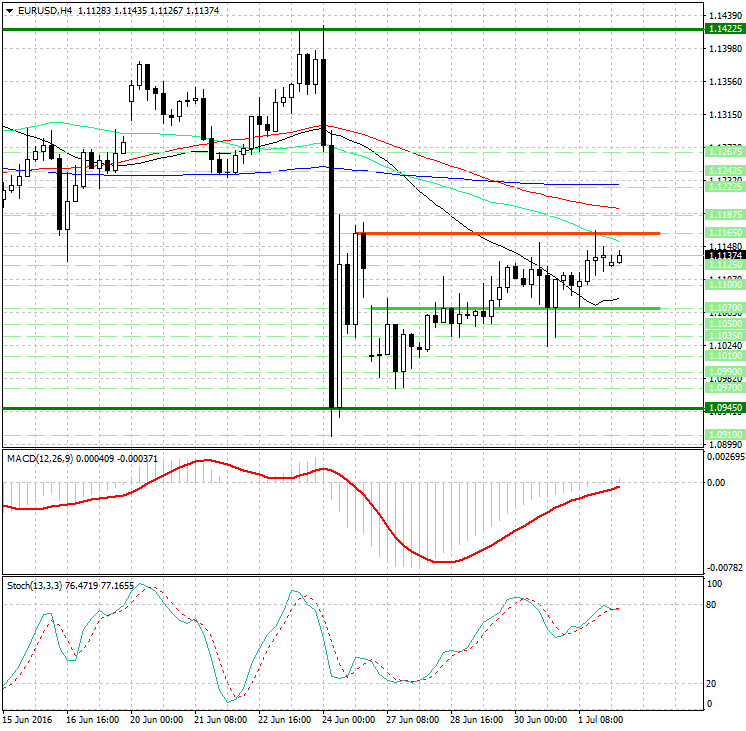
Task: Select the 1.09100 level price label
Action: (725, 435)
